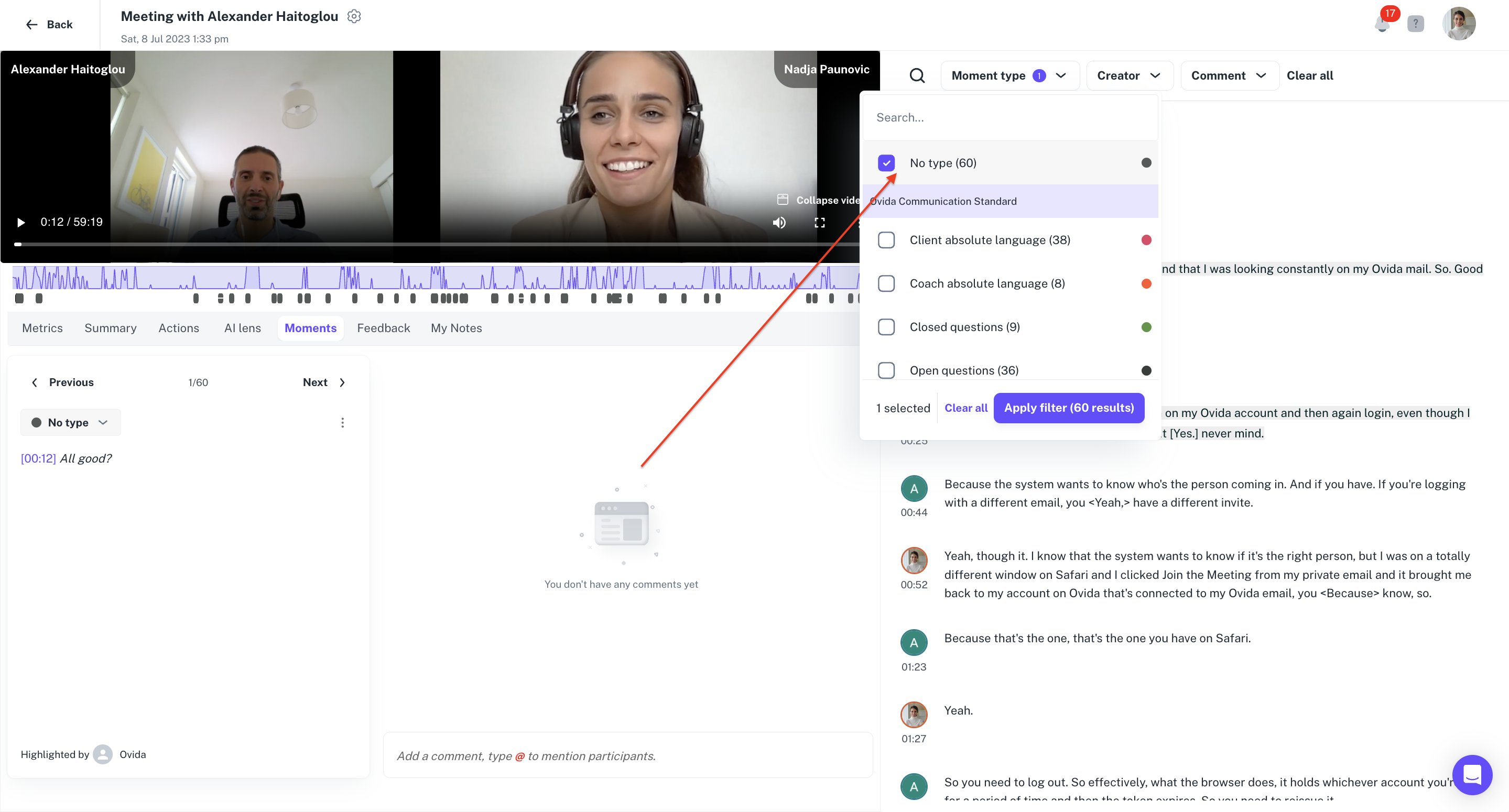Click the red Client absolute language color dot
The height and width of the screenshot is (812, 1509).
1146,240
